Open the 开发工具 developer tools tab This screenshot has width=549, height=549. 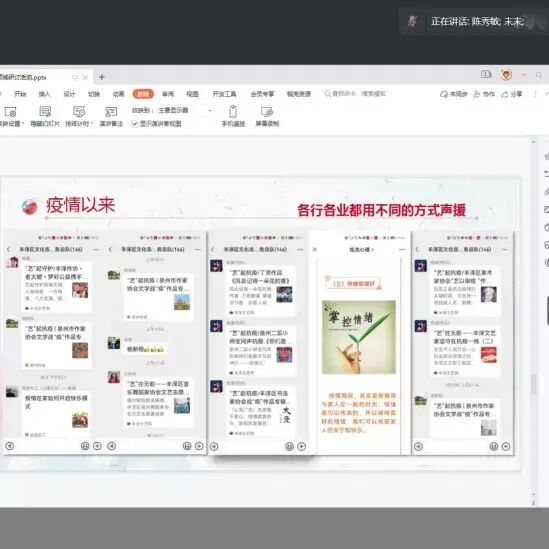pyautogui.click(x=224, y=94)
